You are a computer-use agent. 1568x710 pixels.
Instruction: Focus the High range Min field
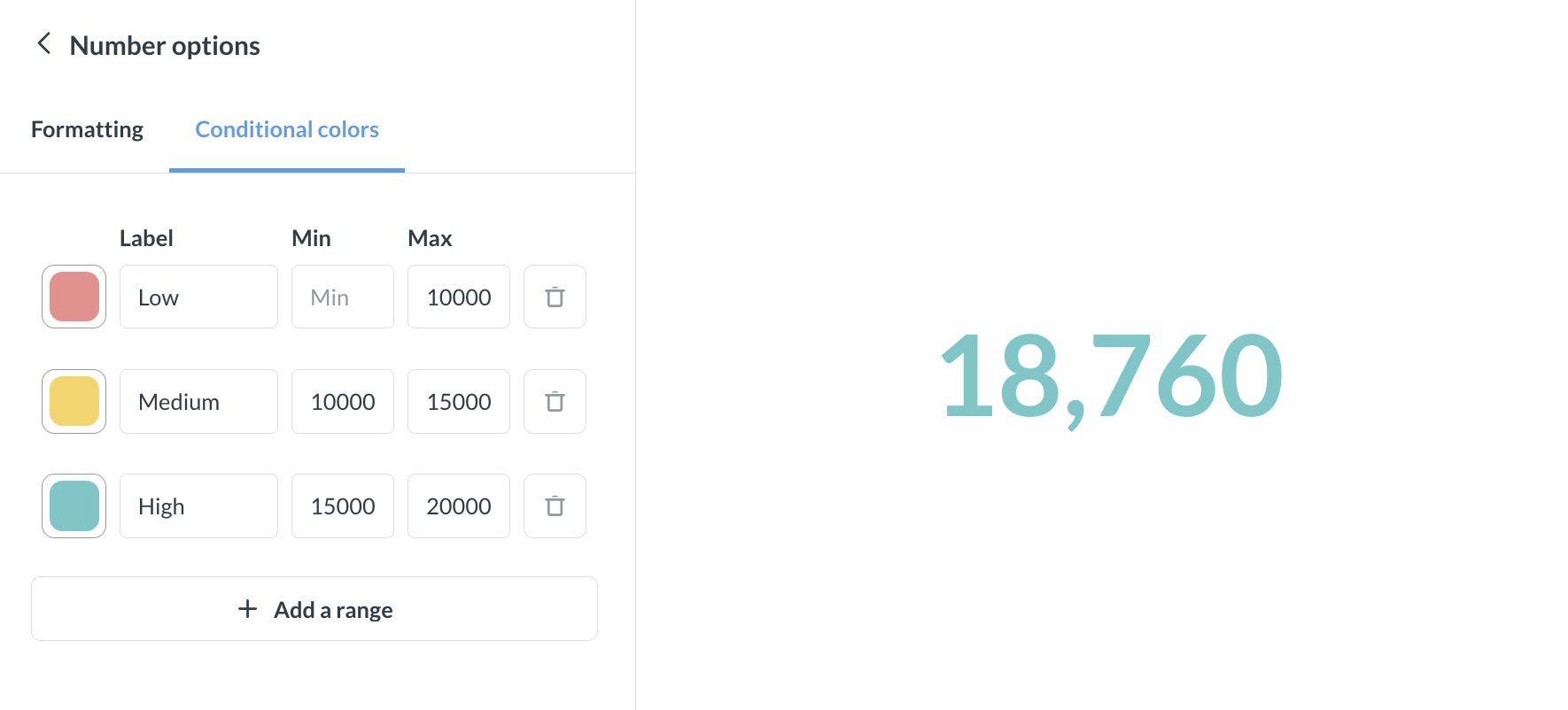click(x=342, y=505)
